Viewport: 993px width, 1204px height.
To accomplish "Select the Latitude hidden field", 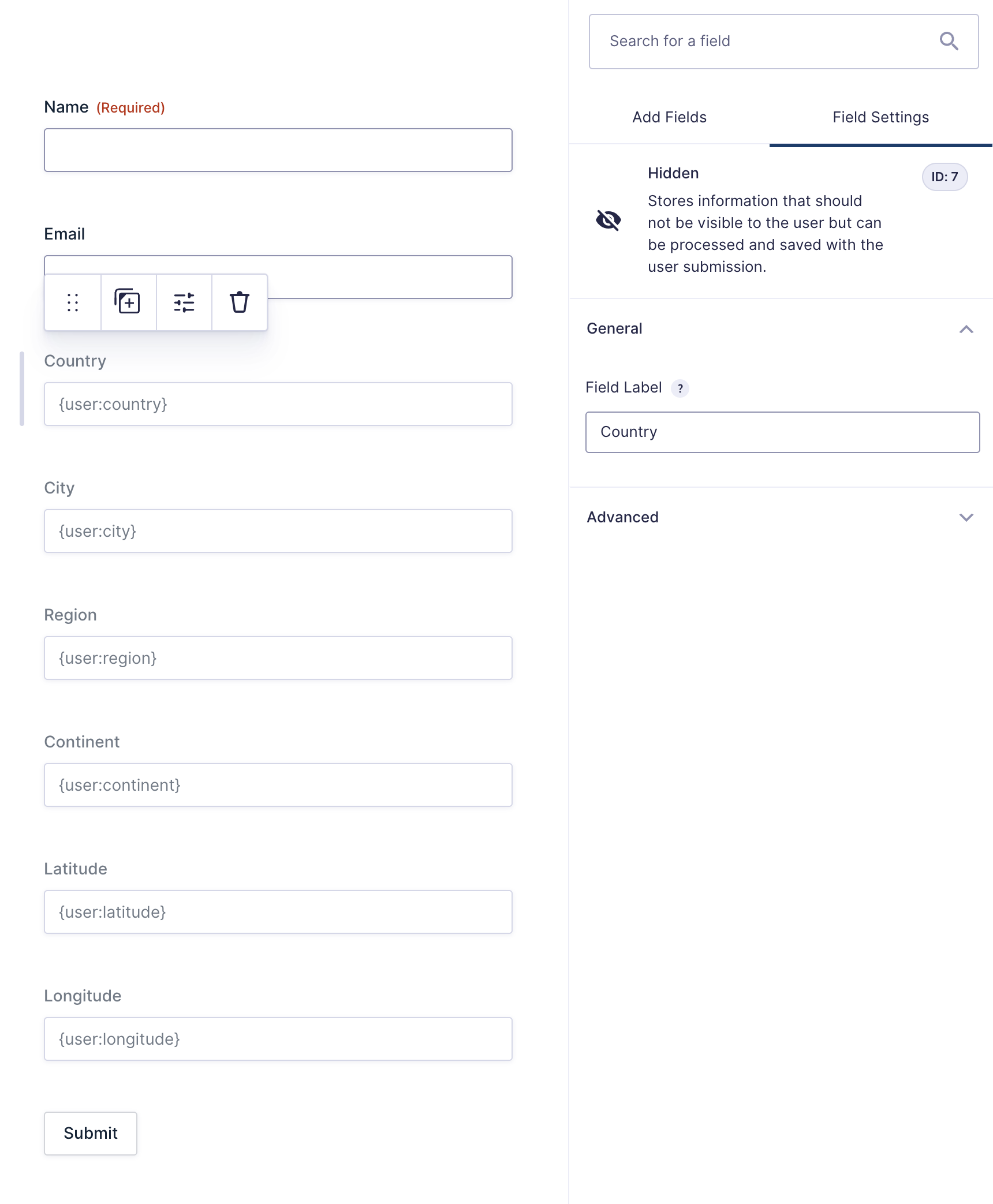I will click(x=278, y=912).
